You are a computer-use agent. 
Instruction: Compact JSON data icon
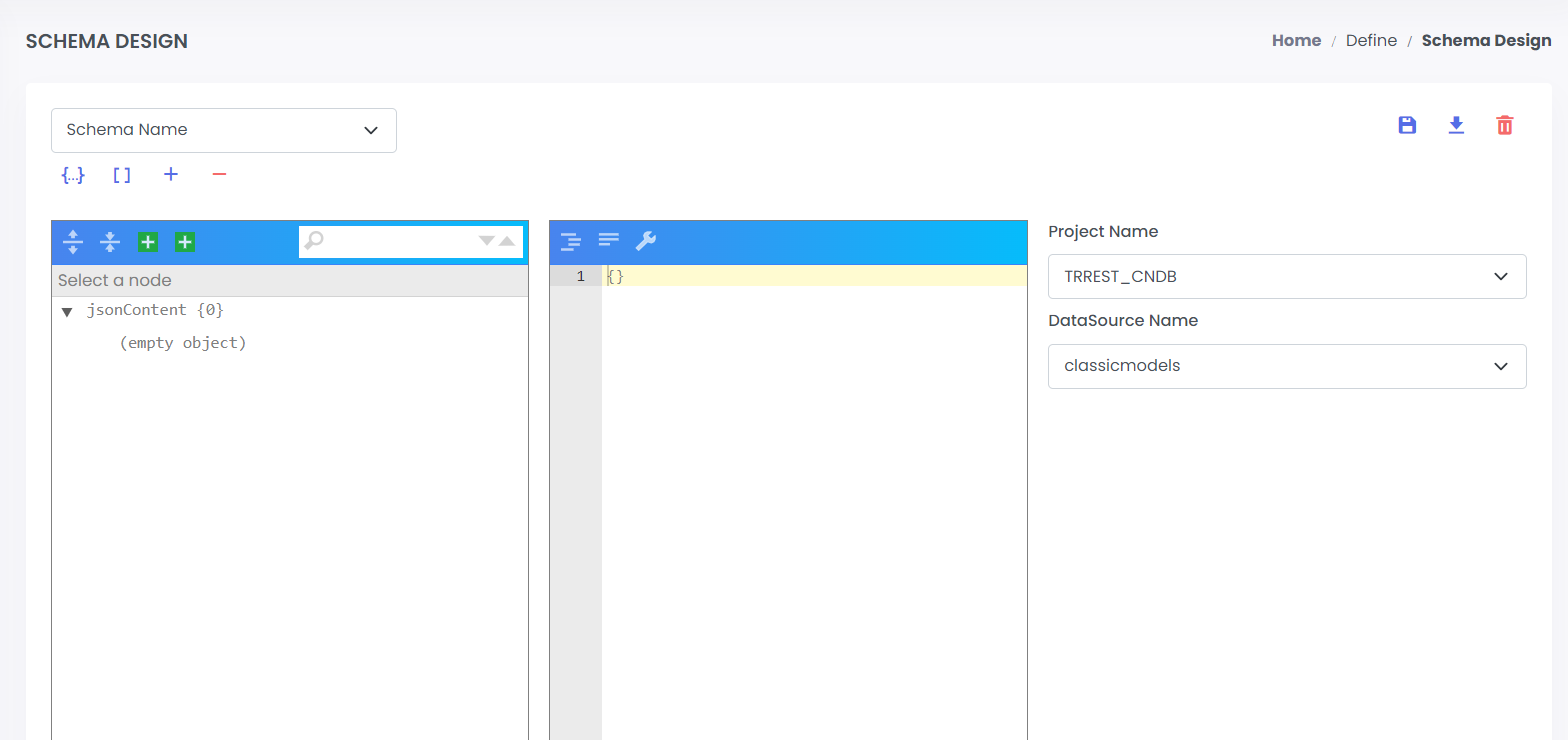coord(609,240)
